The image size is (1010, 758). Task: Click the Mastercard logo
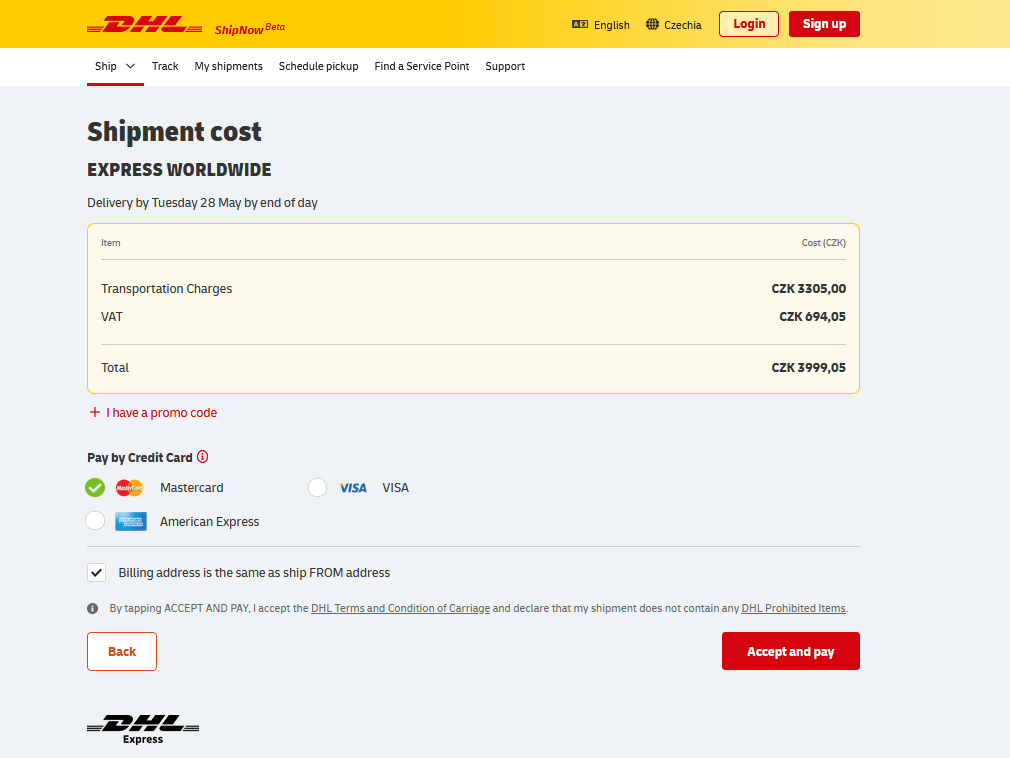pyautogui.click(x=129, y=488)
